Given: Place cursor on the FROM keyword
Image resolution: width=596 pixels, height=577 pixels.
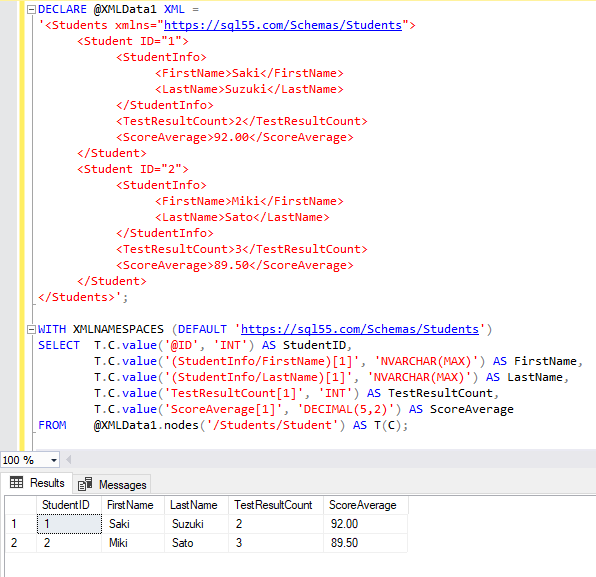Looking at the screenshot, I should (52, 425).
